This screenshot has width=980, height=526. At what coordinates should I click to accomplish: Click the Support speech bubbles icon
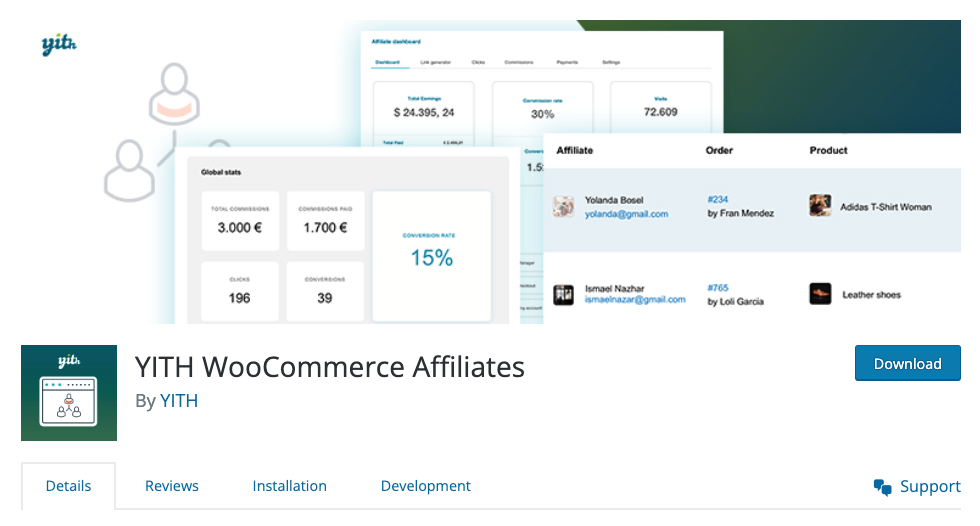tap(882, 487)
